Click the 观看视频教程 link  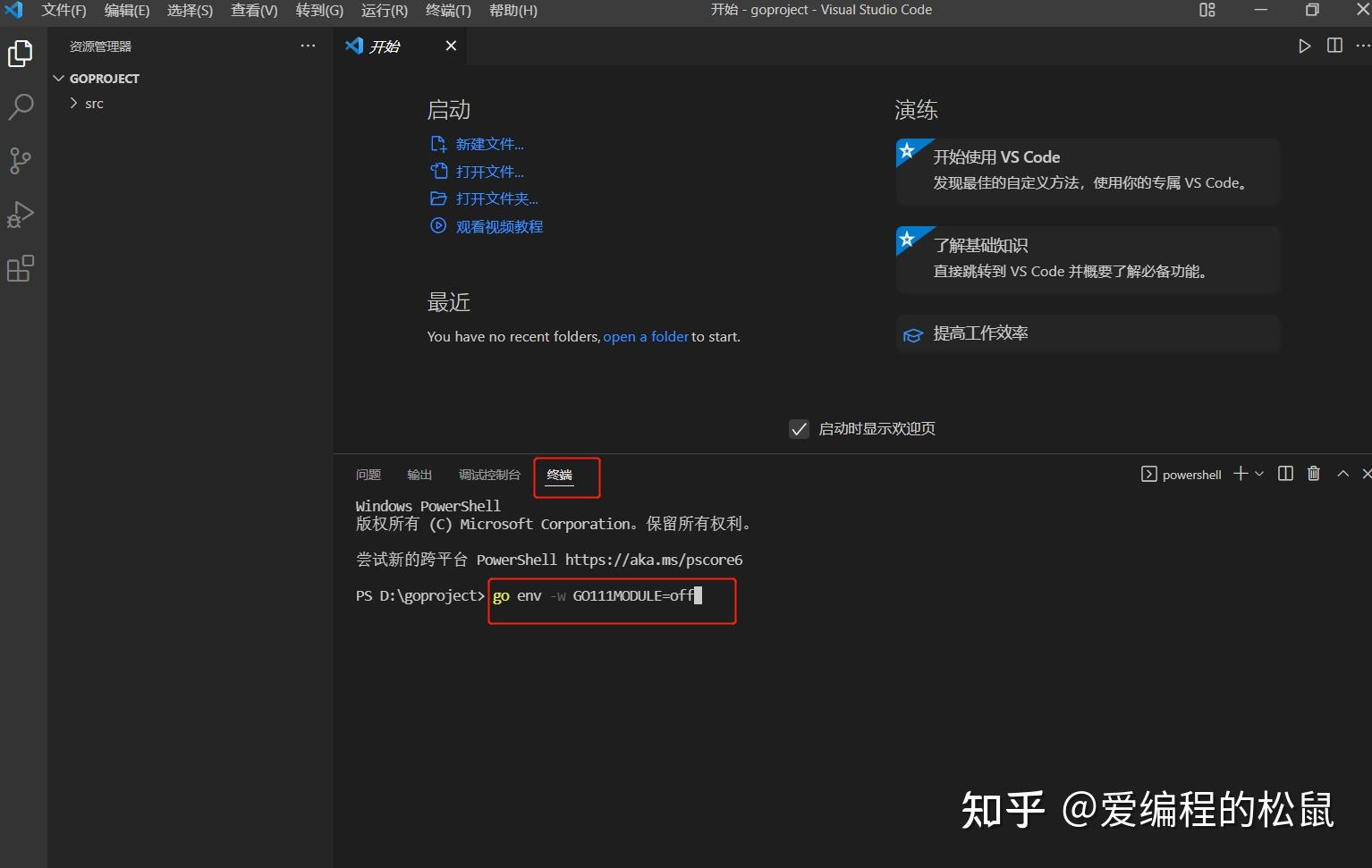coord(499,227)
